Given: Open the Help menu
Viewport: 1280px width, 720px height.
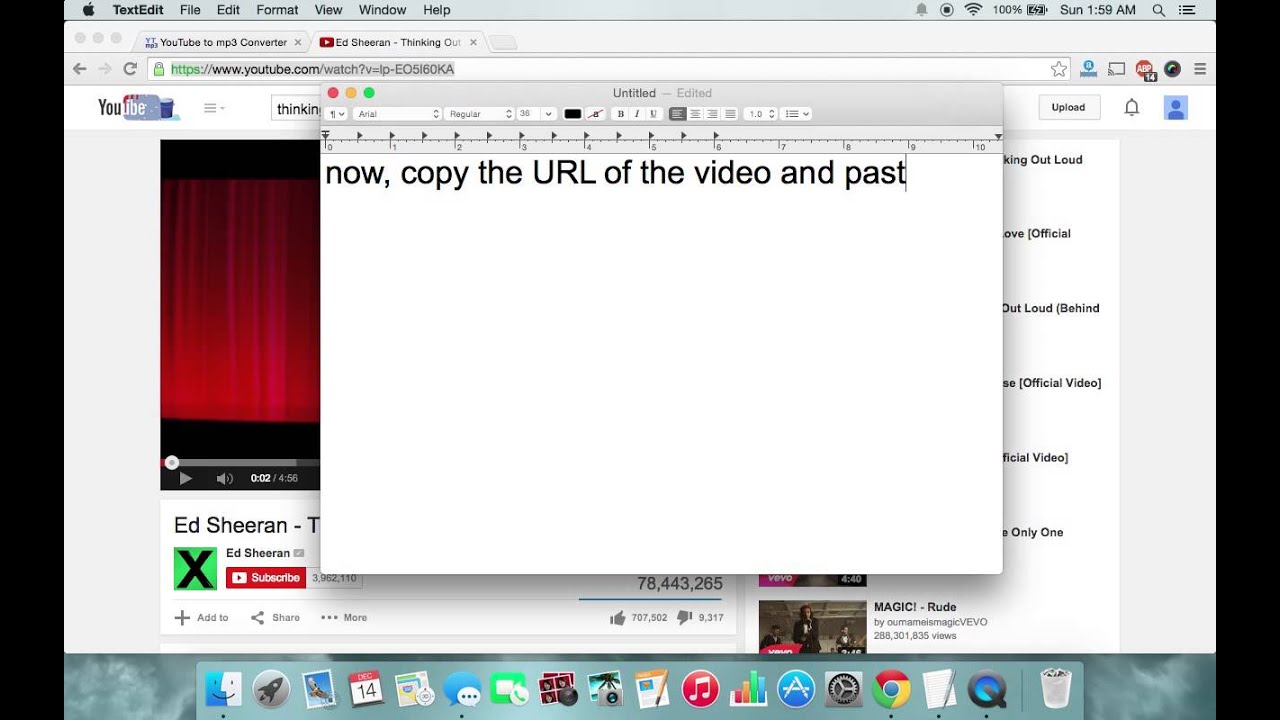Looking at the screenshot, I should pos(437,10).
